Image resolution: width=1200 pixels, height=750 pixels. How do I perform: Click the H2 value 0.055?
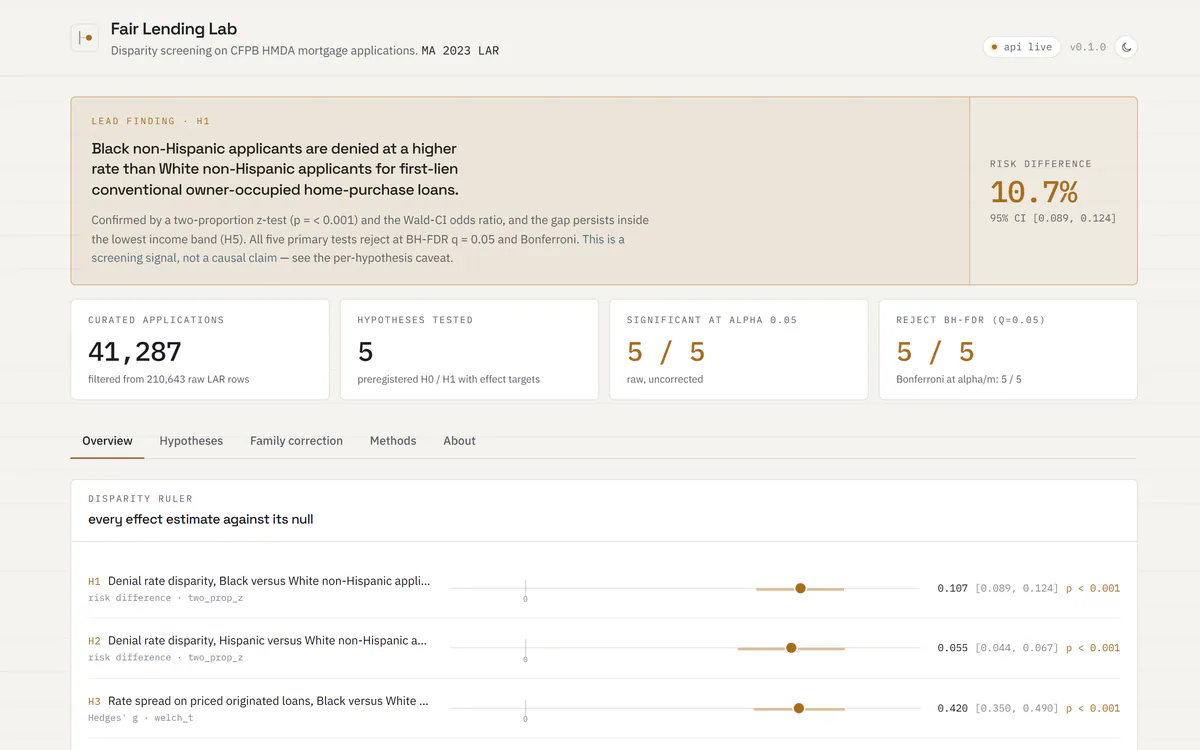(x=952, y=648)
